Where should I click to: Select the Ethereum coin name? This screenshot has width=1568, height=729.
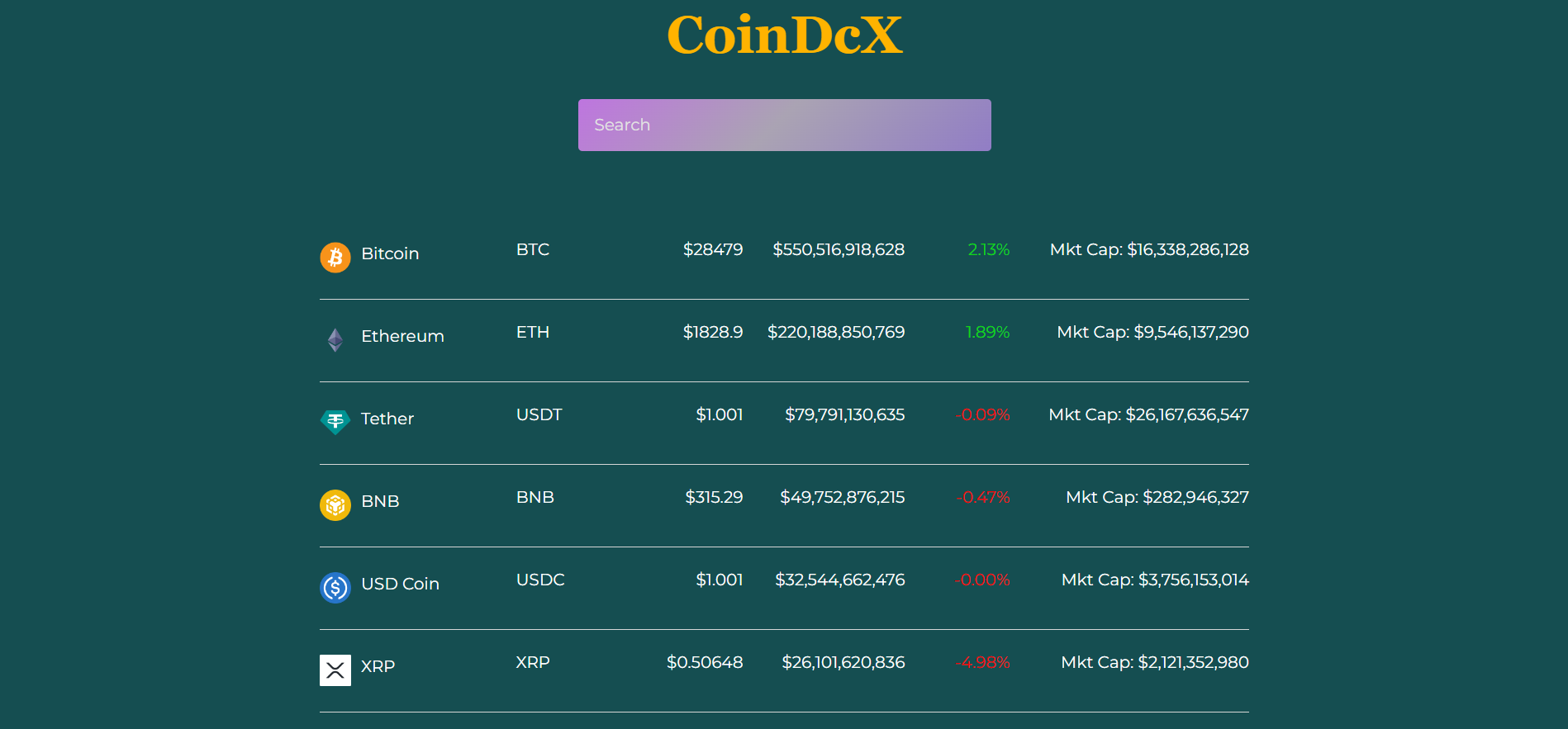pos(402,336)
